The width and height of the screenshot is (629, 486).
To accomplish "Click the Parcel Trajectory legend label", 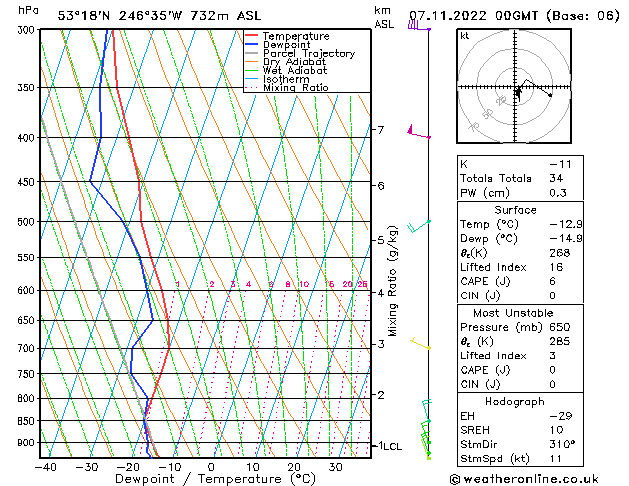I will 309,53.
